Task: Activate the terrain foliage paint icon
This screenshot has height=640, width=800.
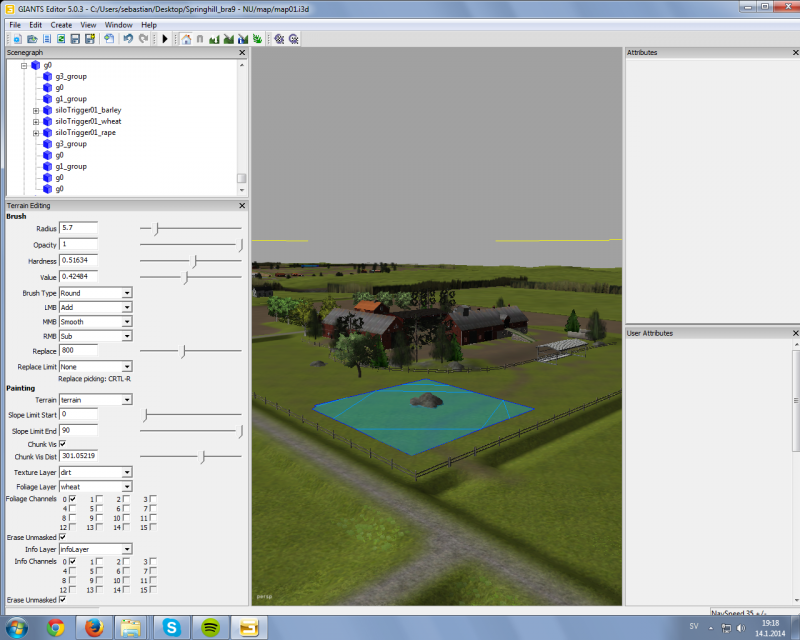Action: 257,39
